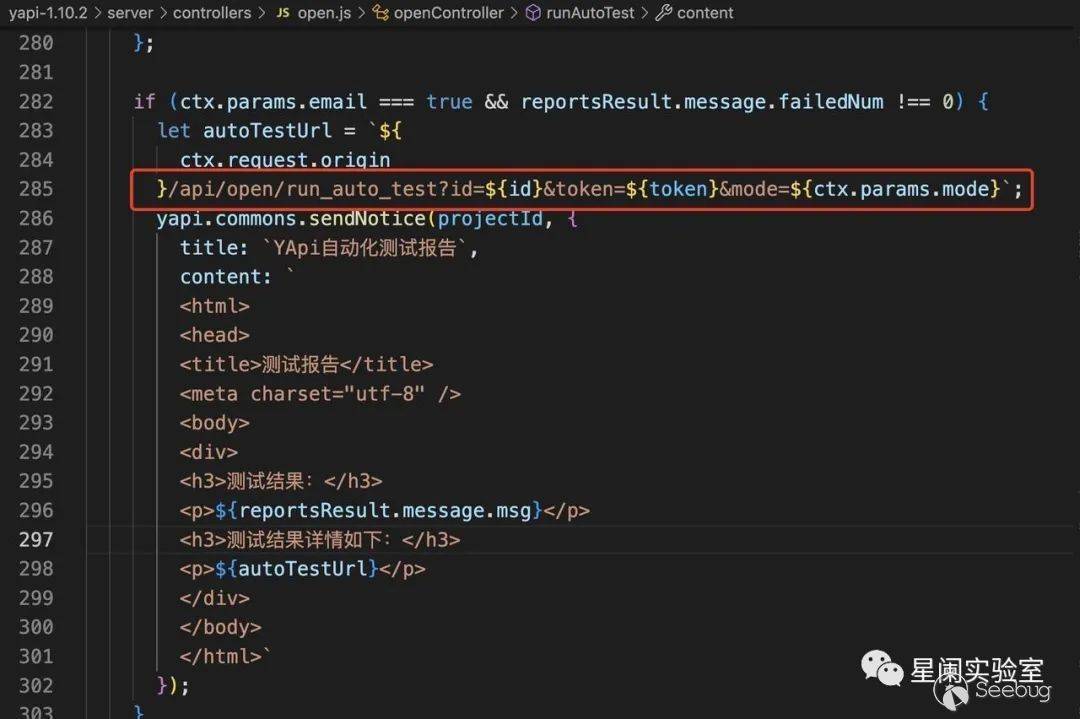Screen dimensions: 1080x719
Task: Click the '<div>' tag on line 294
Action: (209, 452)
